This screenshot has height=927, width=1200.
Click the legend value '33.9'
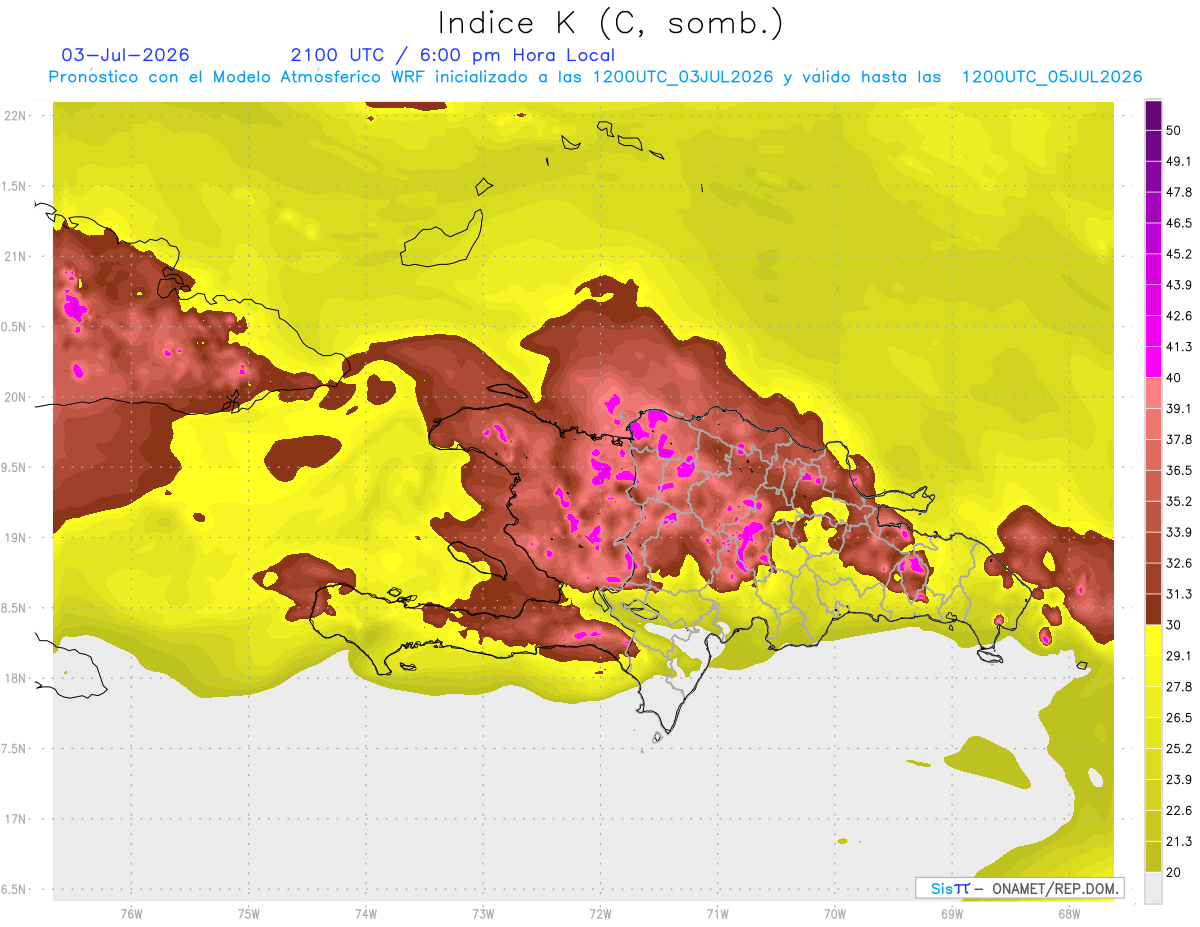(x=1179, y=532)
